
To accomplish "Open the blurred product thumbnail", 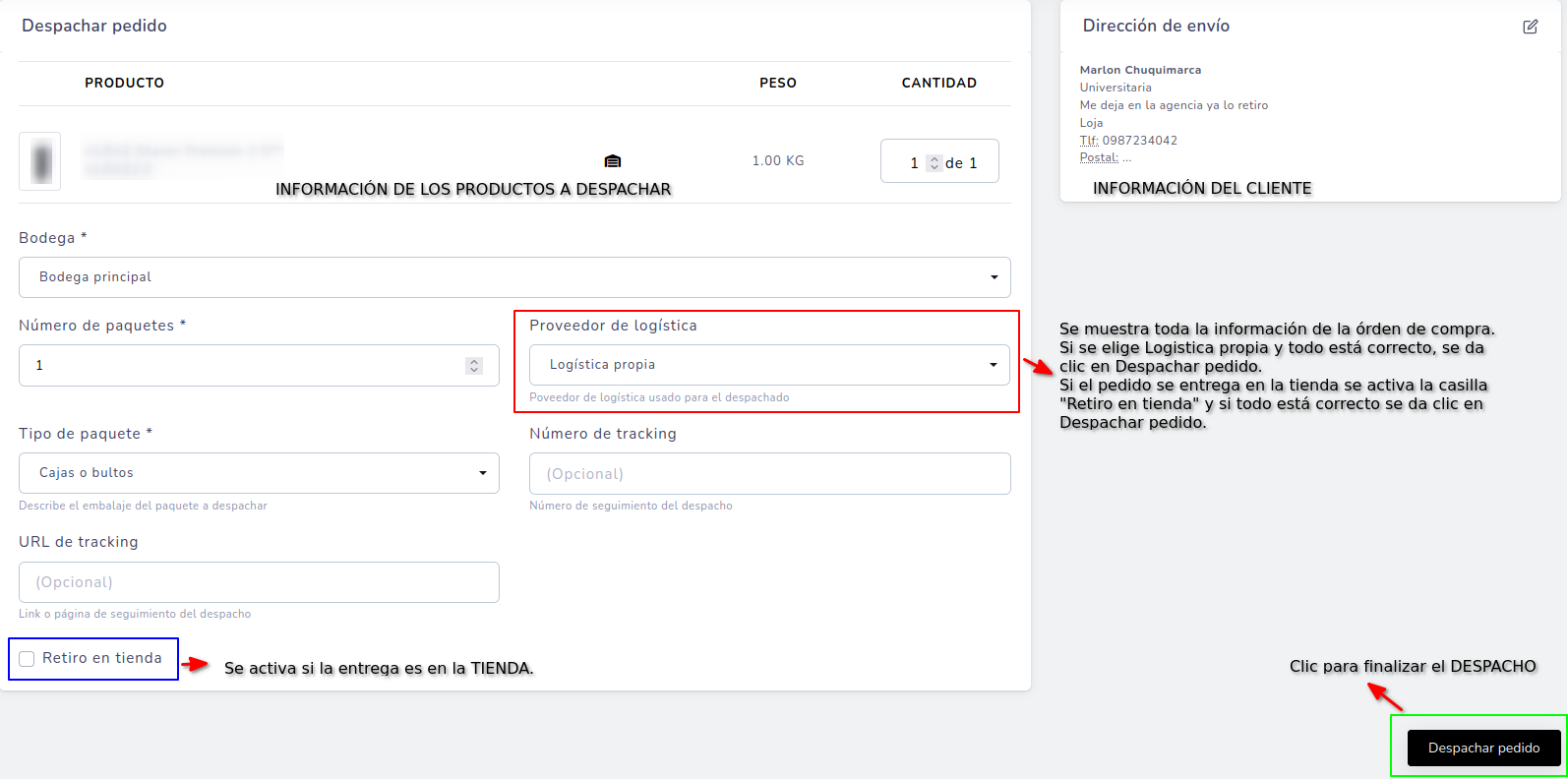I will 40,161.
